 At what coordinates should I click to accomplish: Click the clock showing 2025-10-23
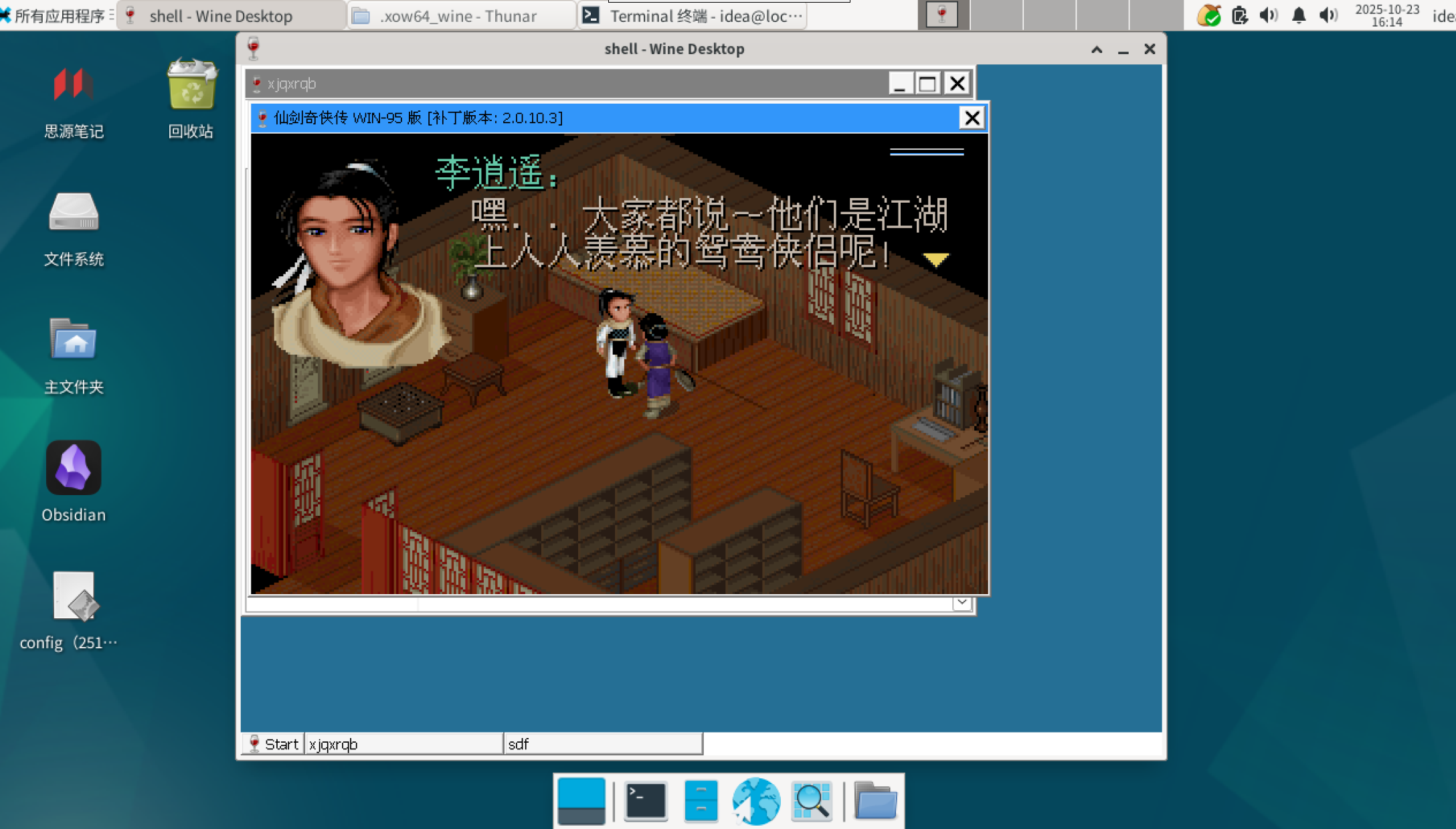coord(1386,15)
